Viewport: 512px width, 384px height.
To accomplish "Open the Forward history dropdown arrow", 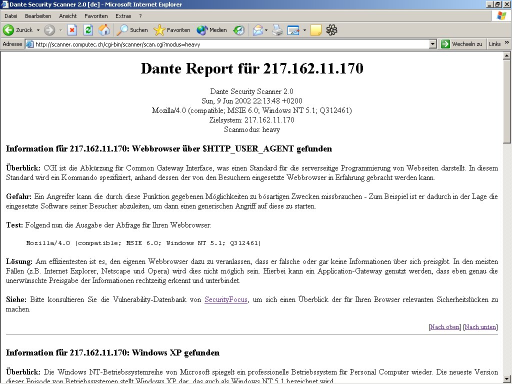I will (x=61, y=30).
